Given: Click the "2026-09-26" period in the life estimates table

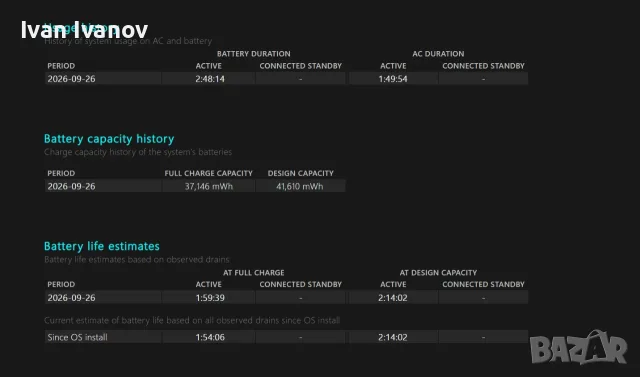Looking at the screenshot, I should point(71,298).
